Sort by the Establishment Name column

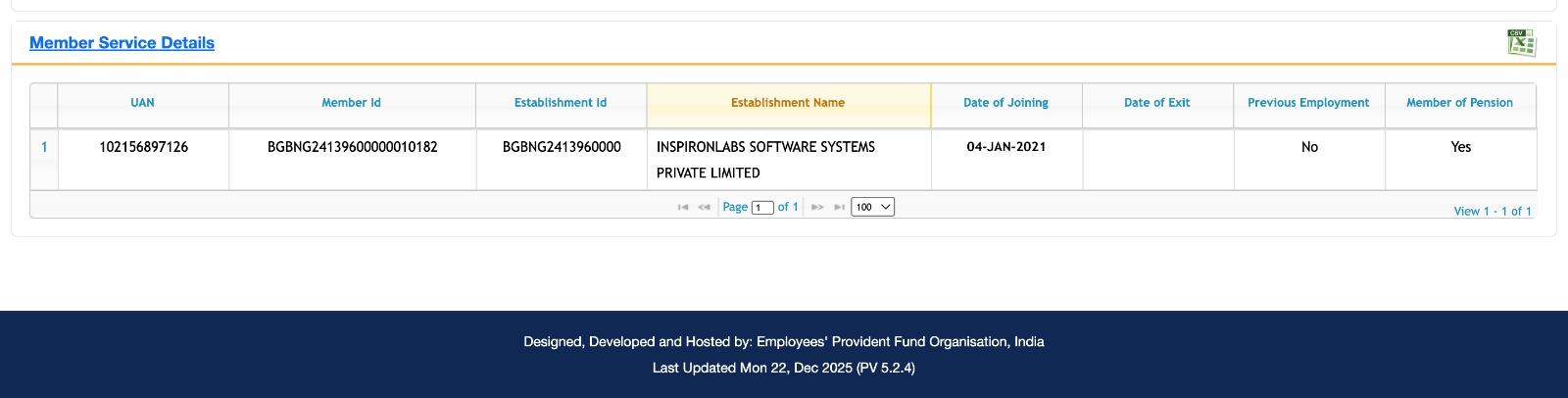pos(788,103)
